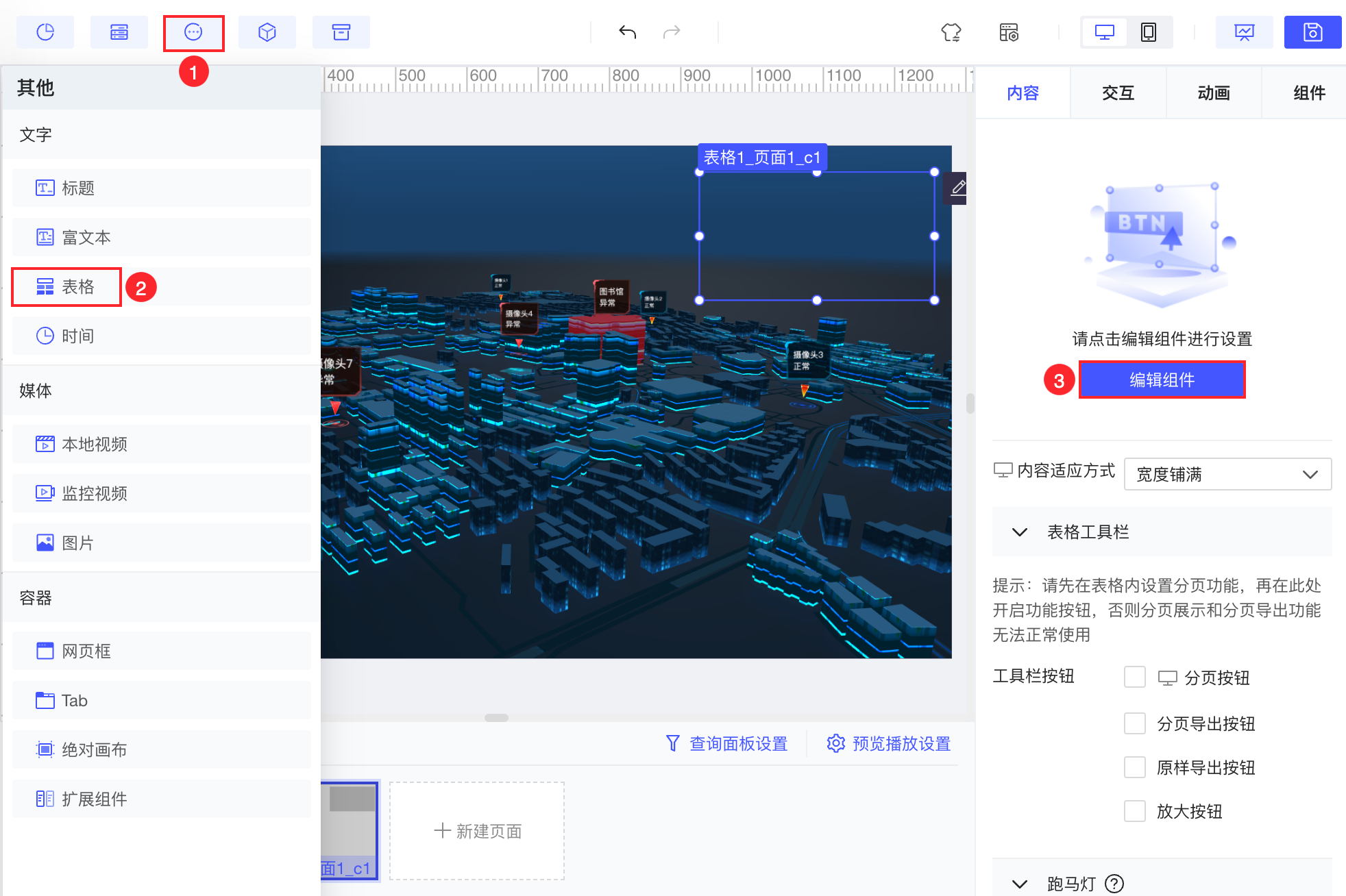
Task: Open the 内容适应方式 dropdown
Action: click(1227, 474)
